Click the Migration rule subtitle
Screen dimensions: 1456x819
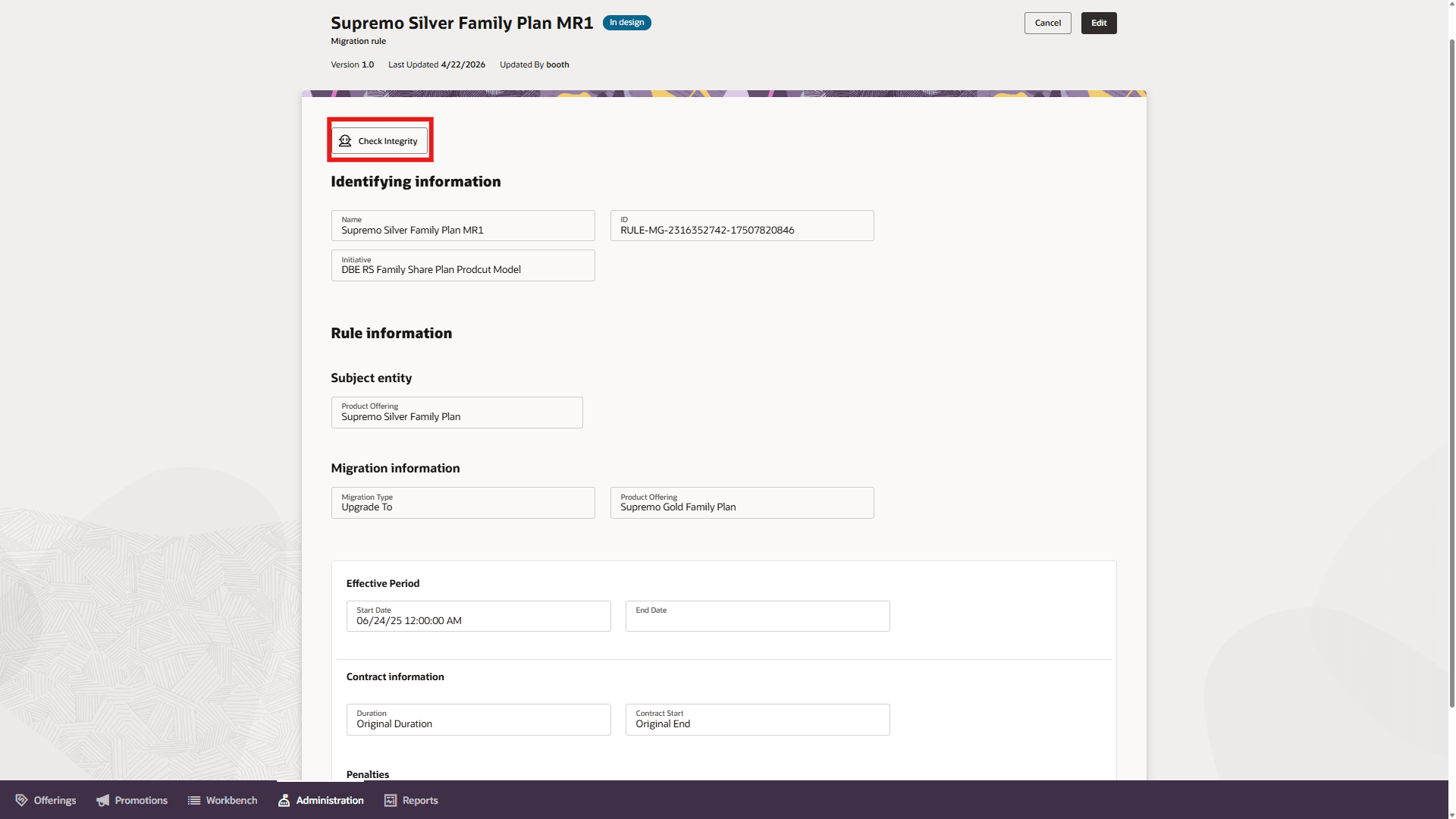pos(359,41)
